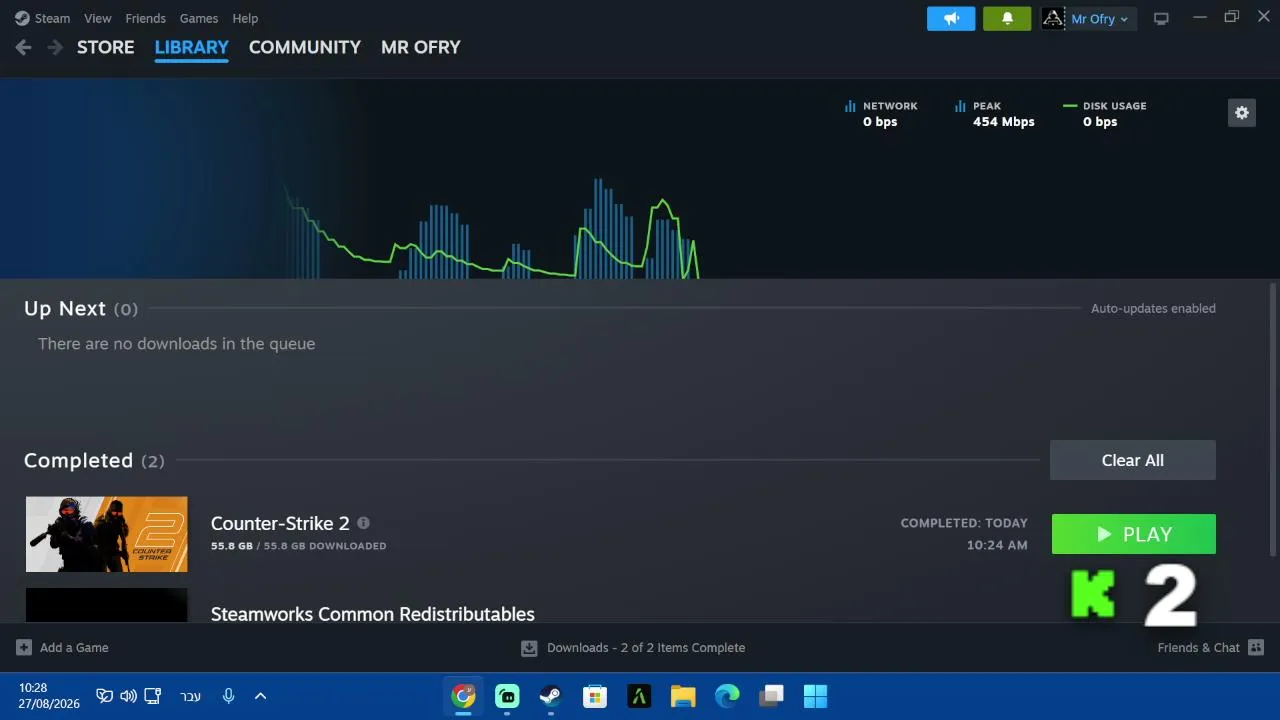Image resolution: width=1280 pixels, height=720 pixels.
Task: Open Steamworks Common Redistributables entry
Action: pos(373,613)
